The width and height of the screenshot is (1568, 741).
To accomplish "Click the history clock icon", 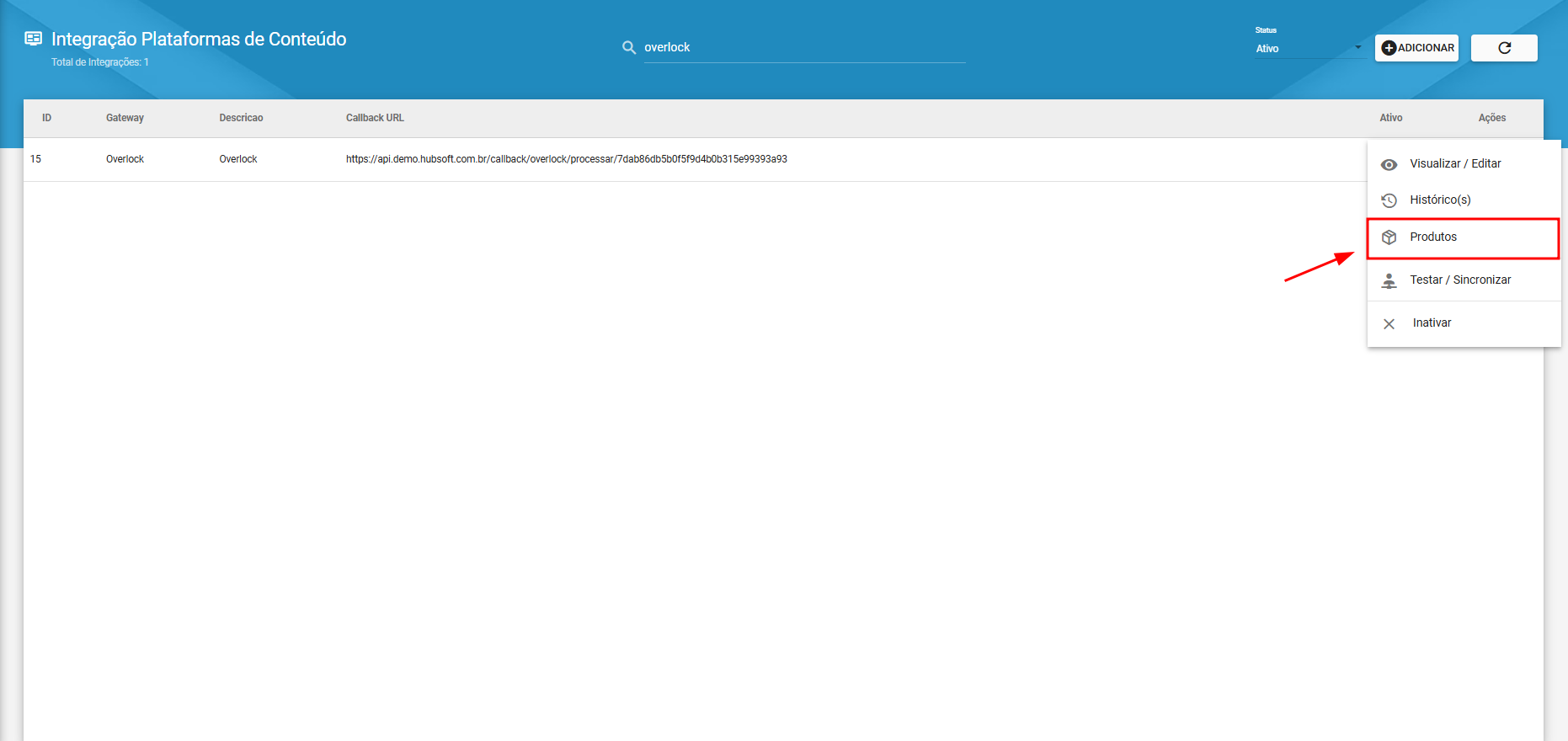I will click(1389, 200).
